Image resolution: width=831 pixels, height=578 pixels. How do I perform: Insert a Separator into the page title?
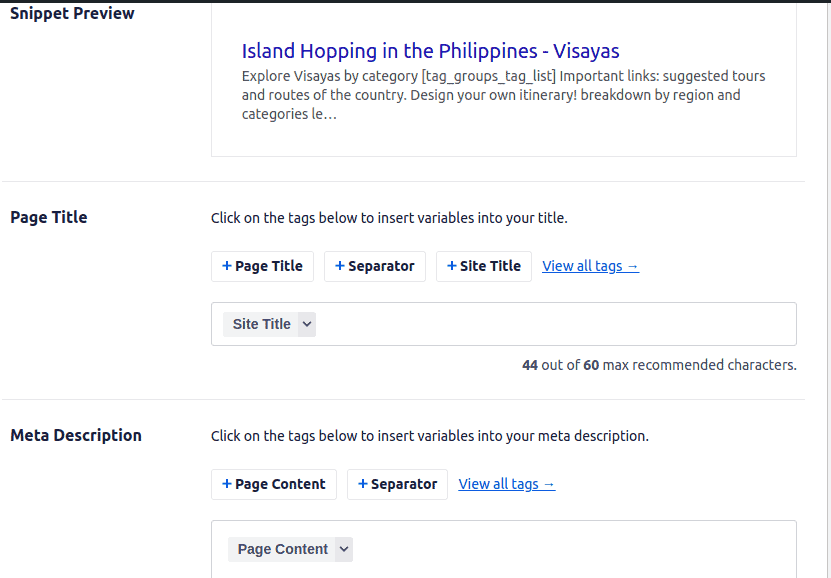click(x=375, y=266)
